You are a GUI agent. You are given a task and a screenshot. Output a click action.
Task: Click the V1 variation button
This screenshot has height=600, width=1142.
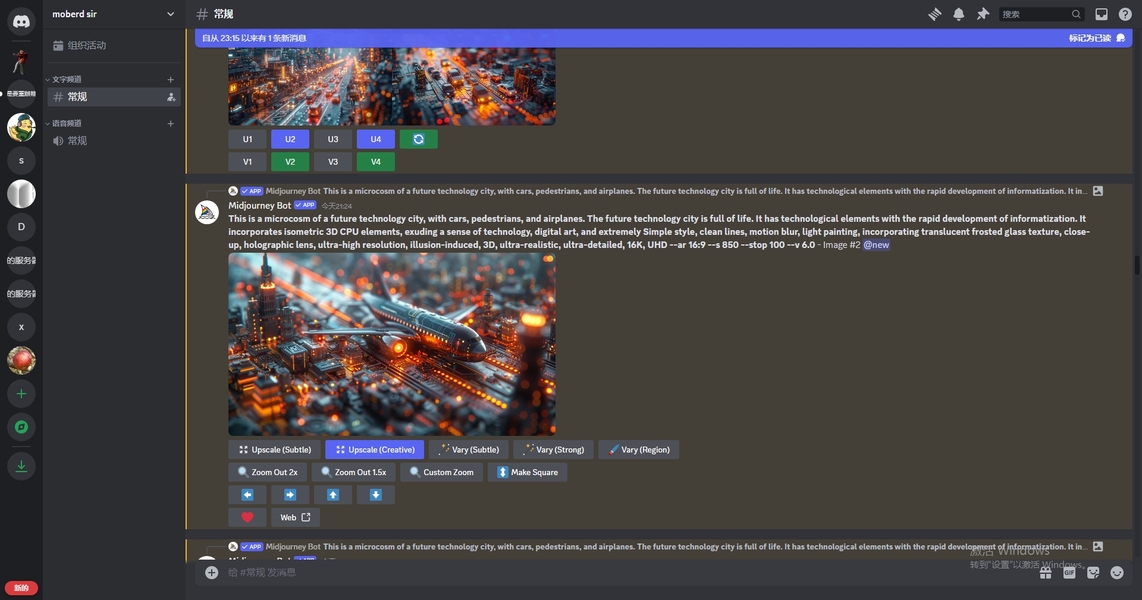(248, 162)
